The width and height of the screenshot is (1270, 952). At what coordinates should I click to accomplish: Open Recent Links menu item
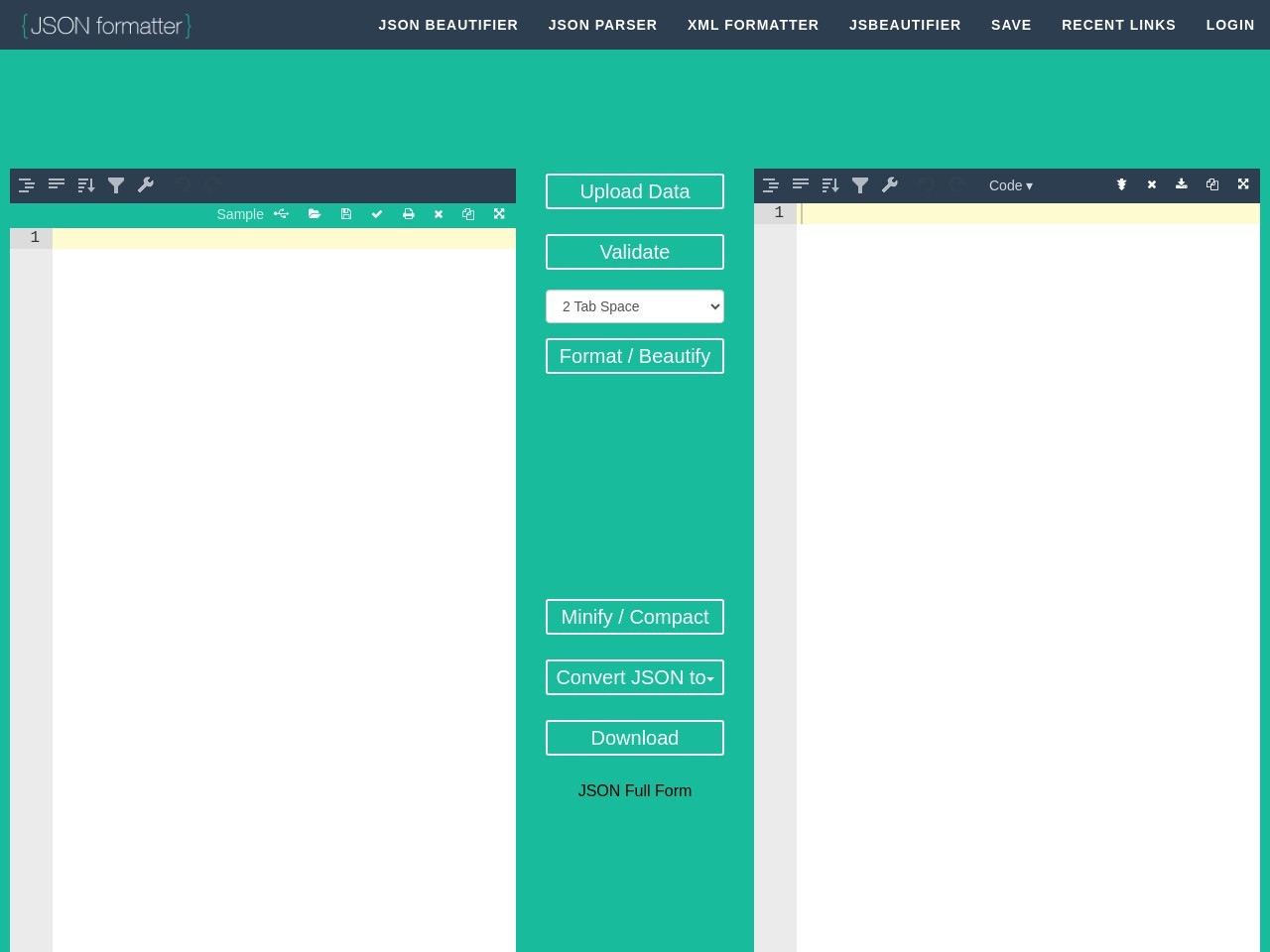tap(1119, 25)
